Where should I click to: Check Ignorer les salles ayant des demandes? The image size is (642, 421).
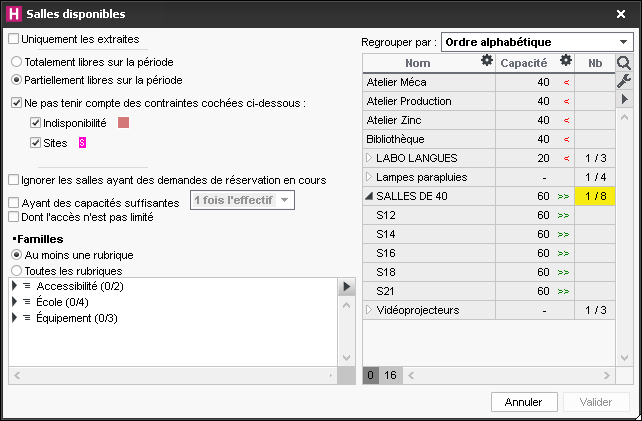(x=14, y=180)
